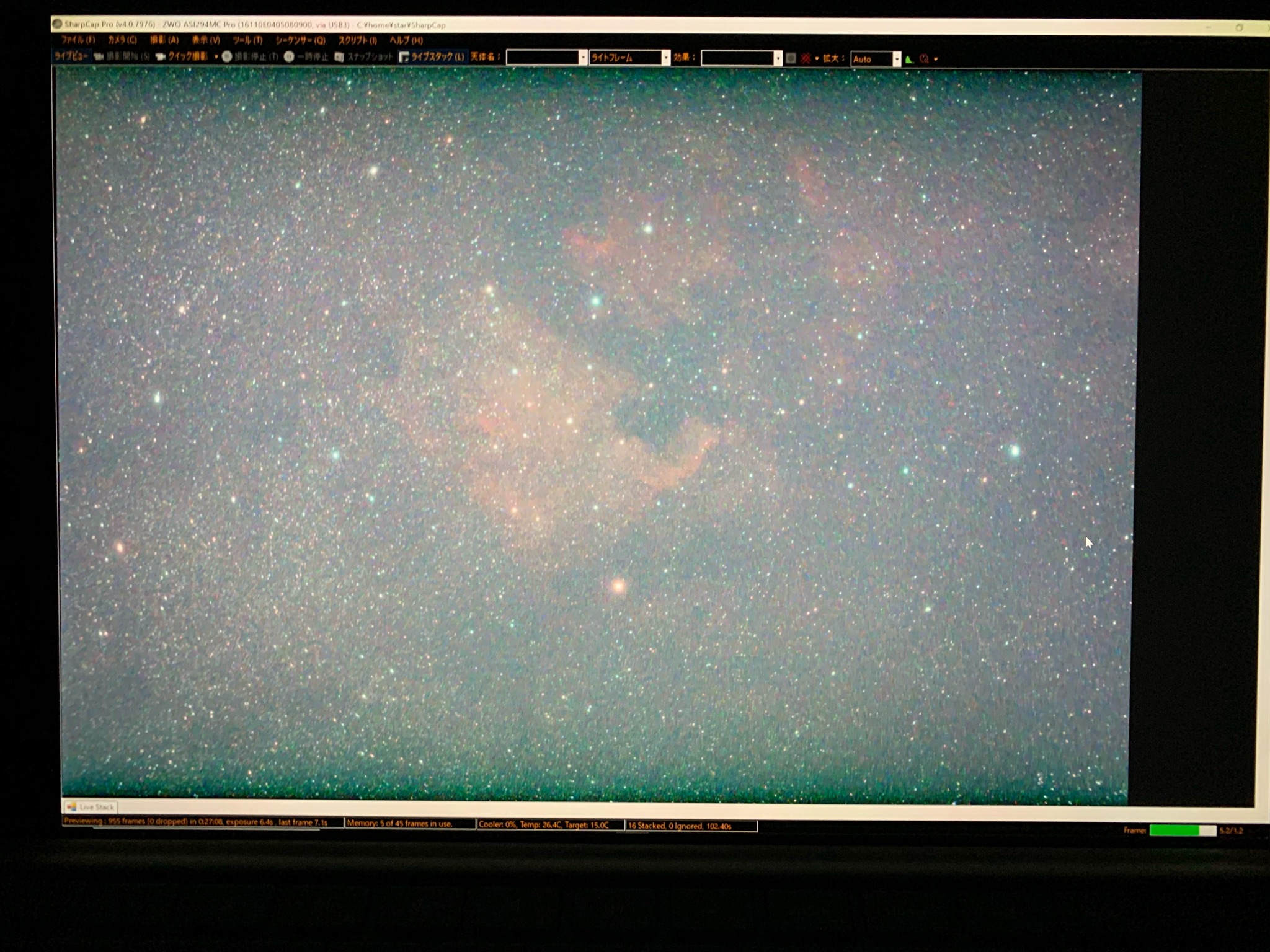
Task: Toggle the gray square button beside 効果 dropdown
Action: 791,58
